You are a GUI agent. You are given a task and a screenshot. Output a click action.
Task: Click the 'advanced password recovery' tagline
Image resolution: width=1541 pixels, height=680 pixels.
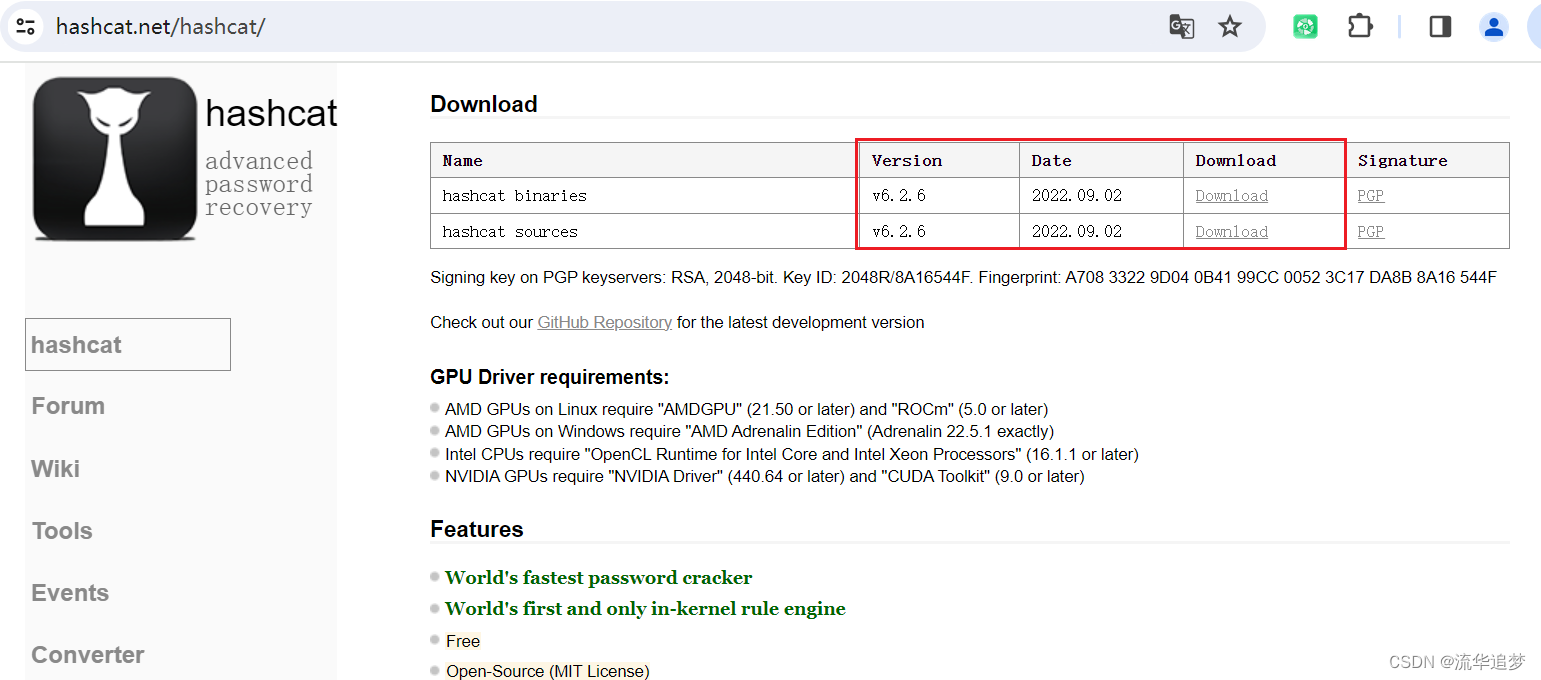click(259, 184)
